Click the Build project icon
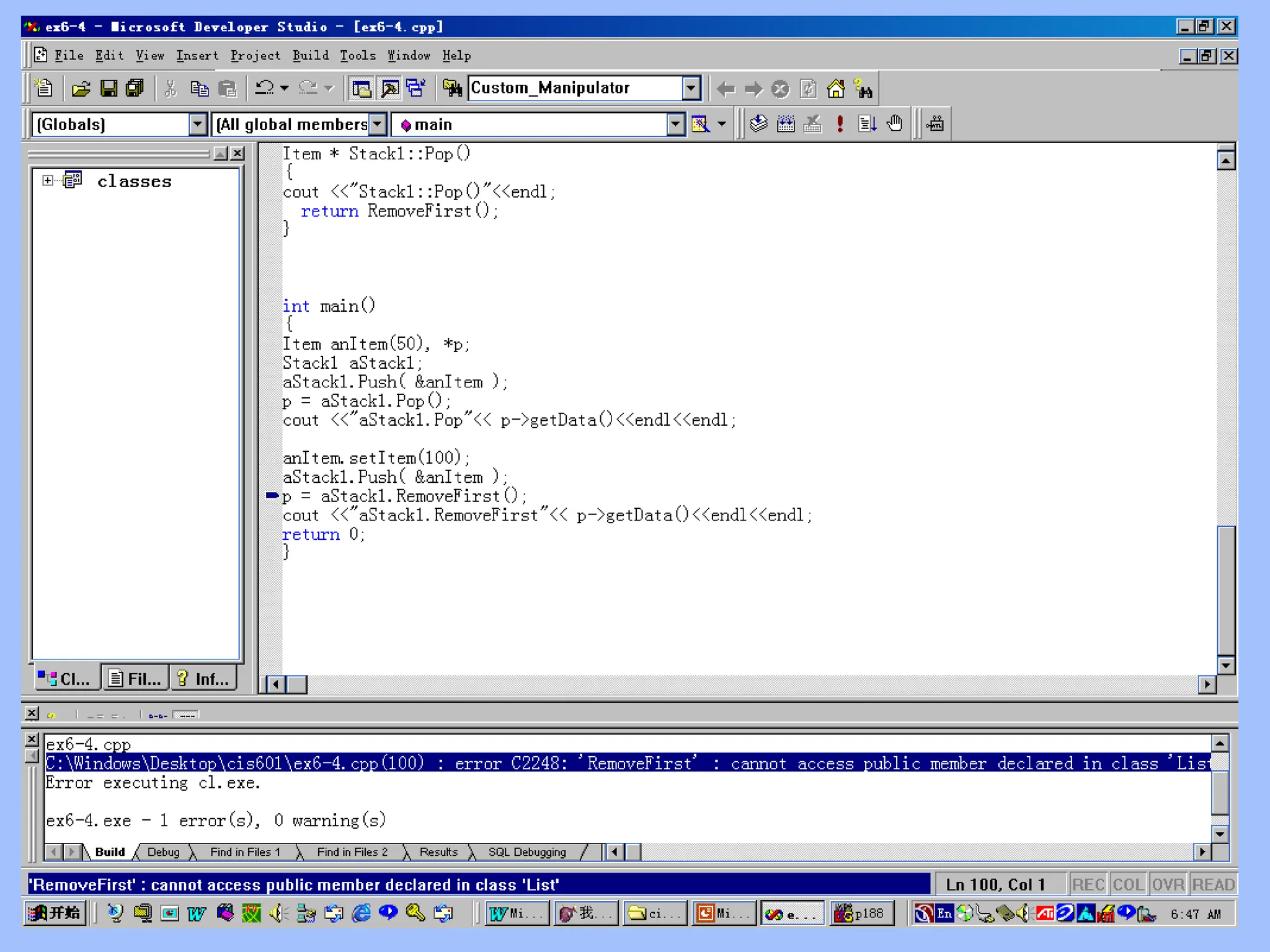This screenshot has width=1270, height=952. pos(786,124)
